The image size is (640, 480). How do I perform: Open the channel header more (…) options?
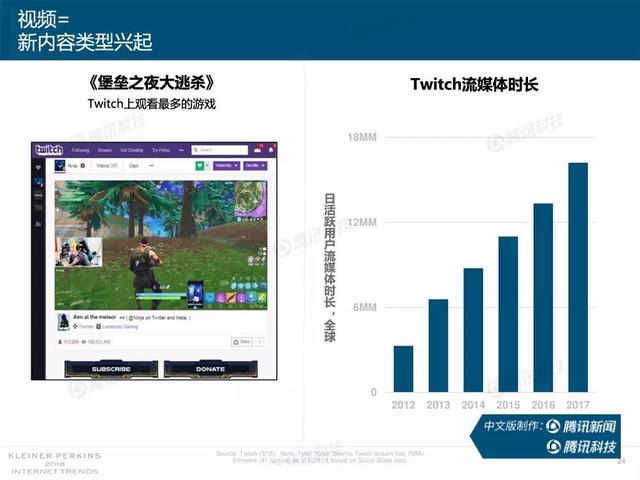(x=151, y=166)
